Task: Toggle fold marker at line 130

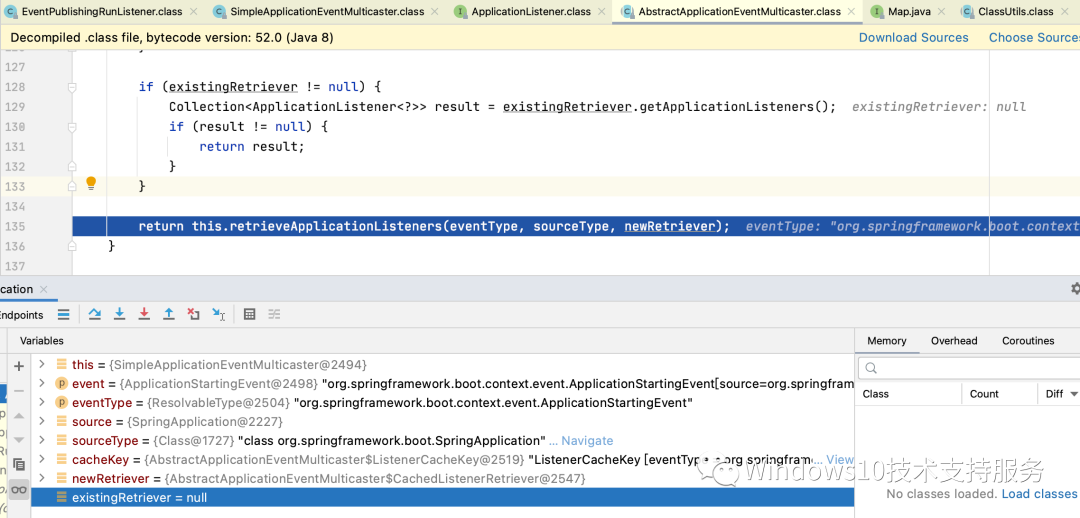Action: [72, 127]
